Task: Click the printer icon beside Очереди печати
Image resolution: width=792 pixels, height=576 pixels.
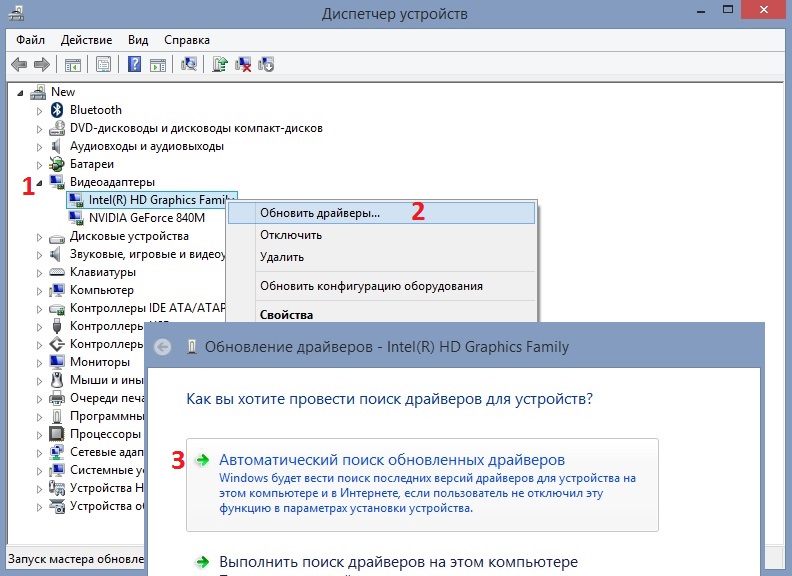Action: point(57,398)
